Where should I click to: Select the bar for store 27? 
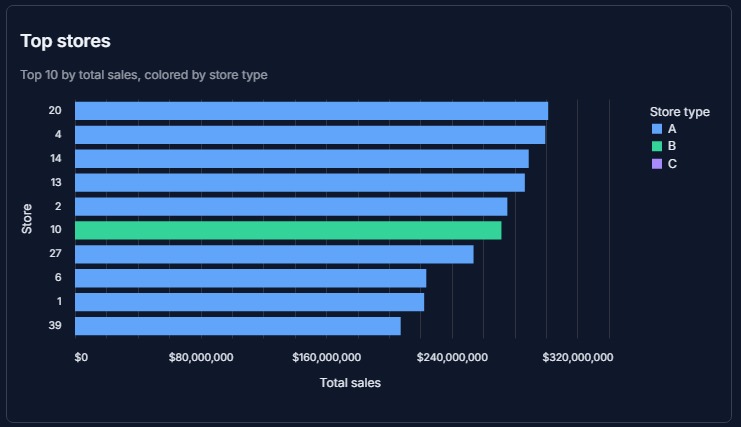coord(274,255)
